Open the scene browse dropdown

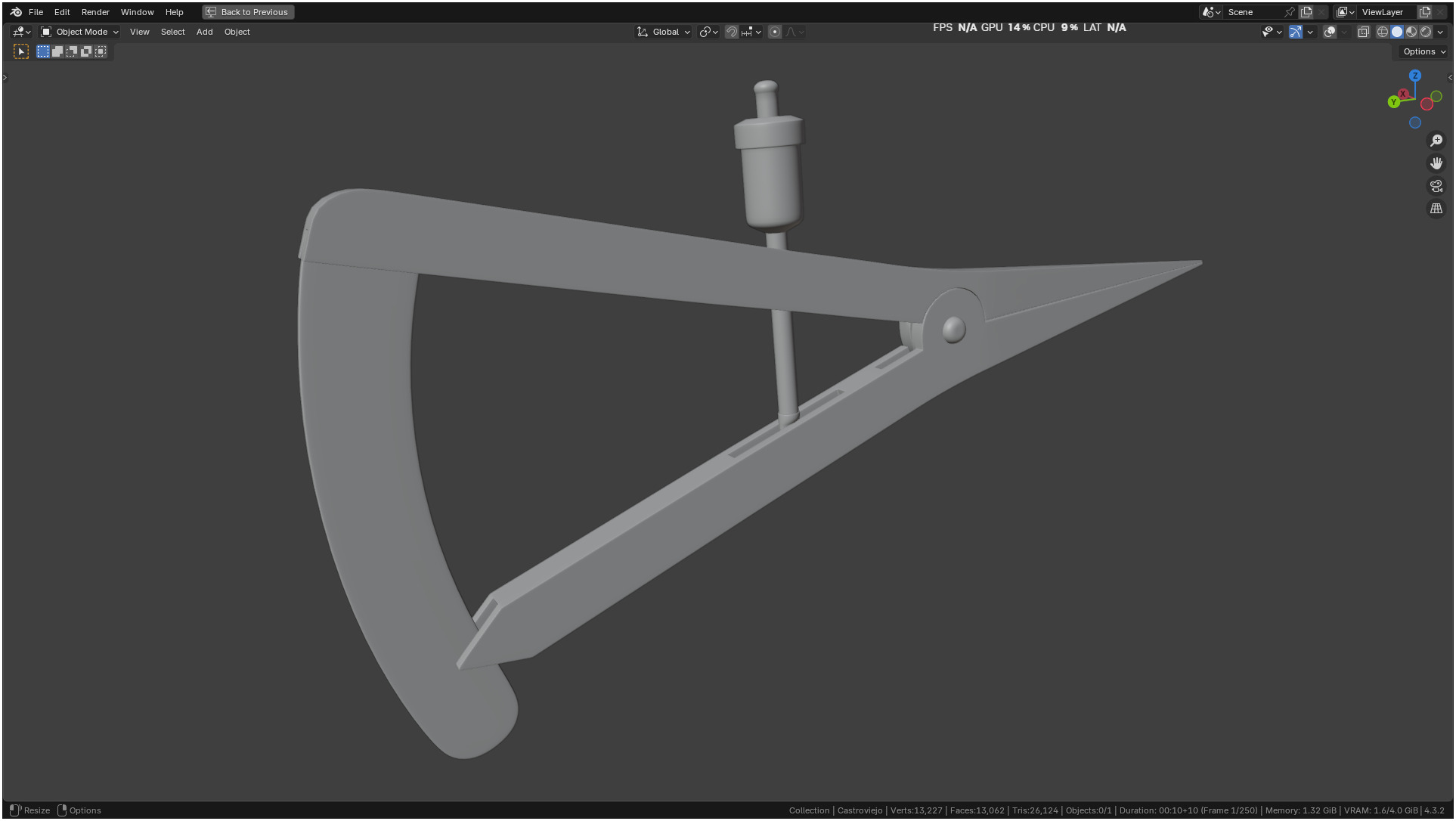(1212, 12)
